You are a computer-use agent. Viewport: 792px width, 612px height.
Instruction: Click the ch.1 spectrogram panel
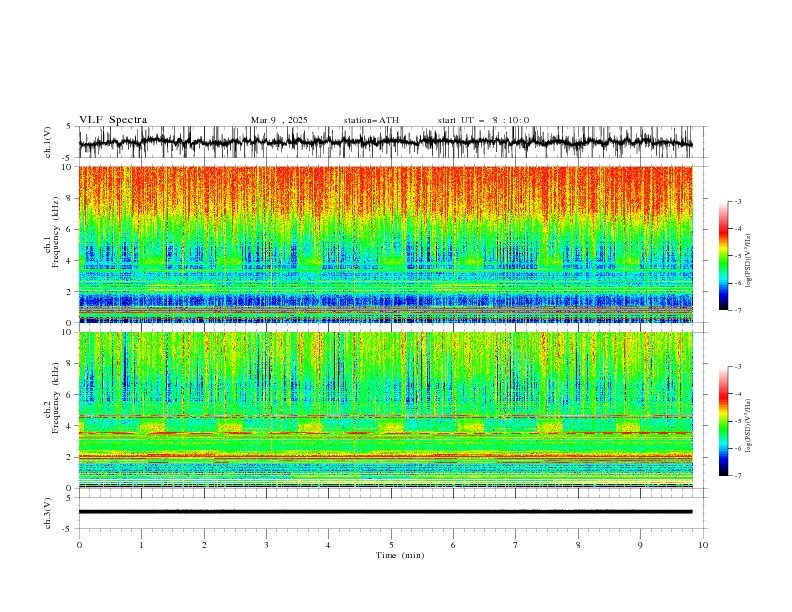point(385,244)
